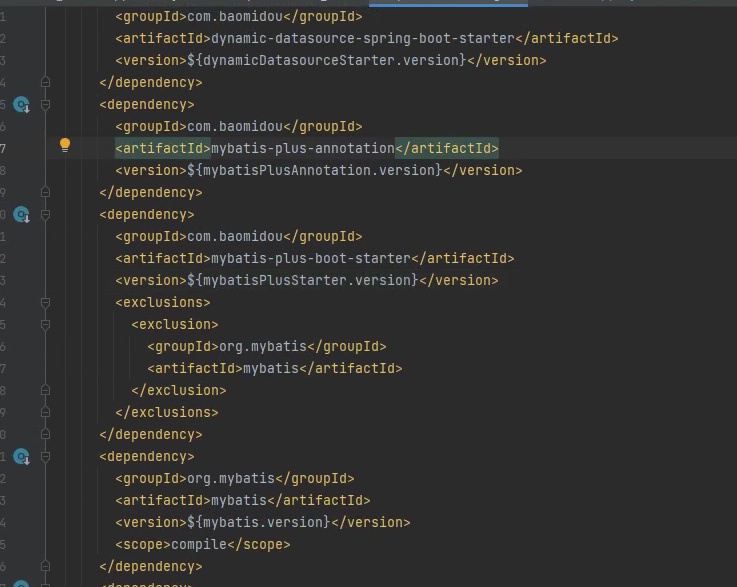Click highlighted closing </artifactId> tag of mybatis-plus-annotation

(x=447, y=149)
